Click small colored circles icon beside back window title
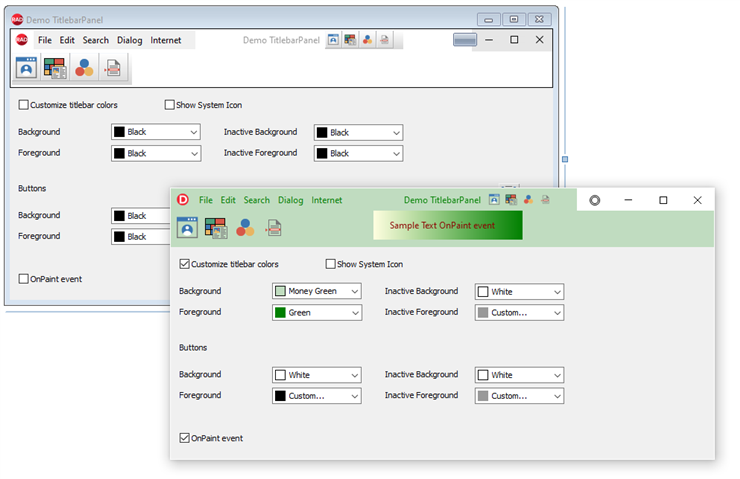740x479 pixels. 367,40
